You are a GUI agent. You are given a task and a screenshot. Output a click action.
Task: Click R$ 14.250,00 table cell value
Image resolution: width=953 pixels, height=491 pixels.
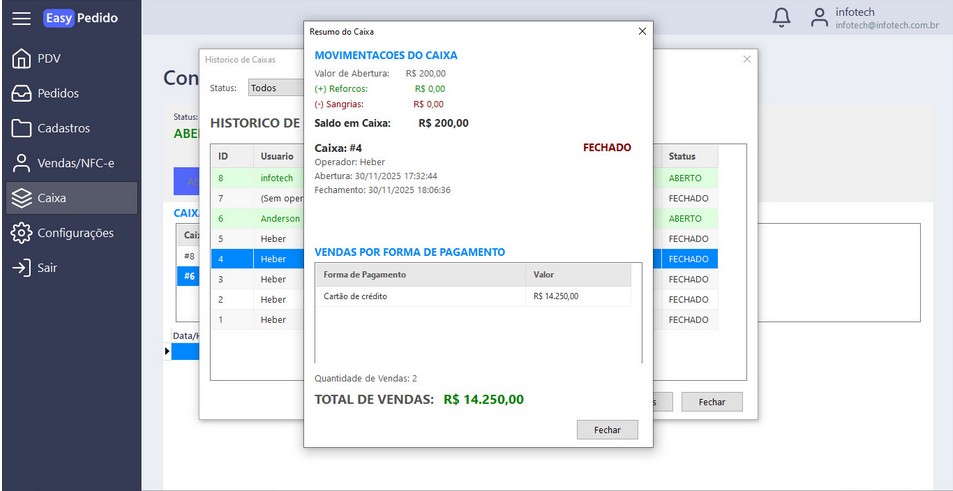click(x=556, y=297)
